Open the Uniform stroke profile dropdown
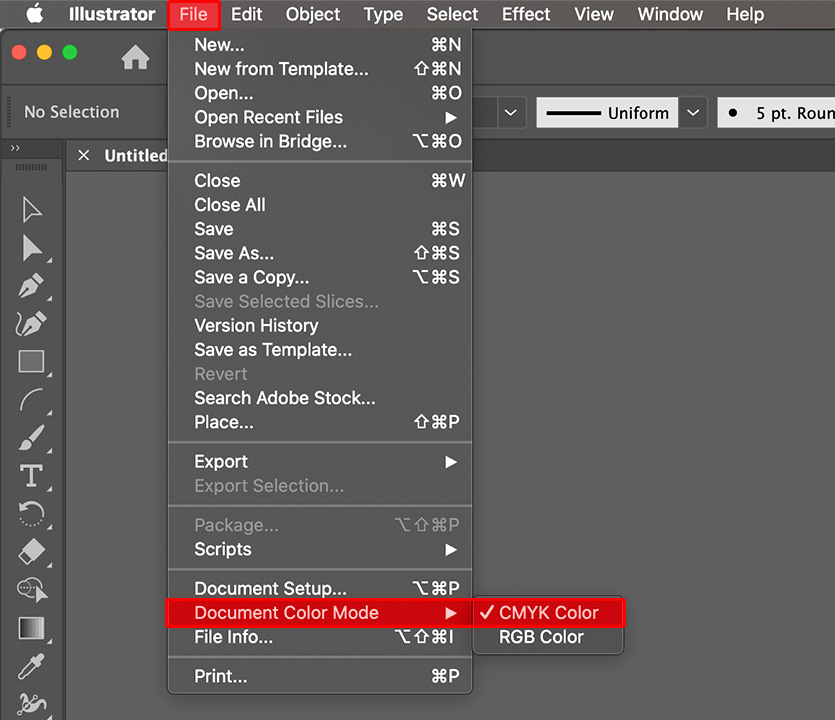 pyautogui.click(x=693, y=112)
